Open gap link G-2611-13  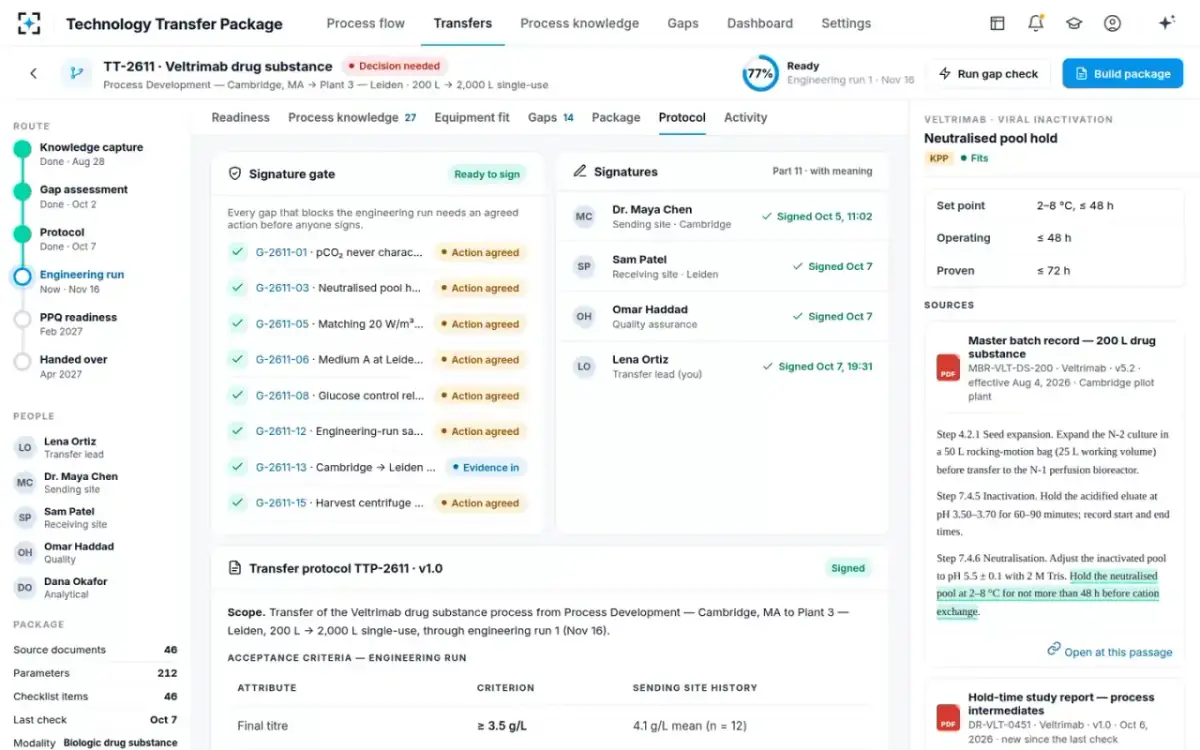pyautogui.click(x=282, y=467)
